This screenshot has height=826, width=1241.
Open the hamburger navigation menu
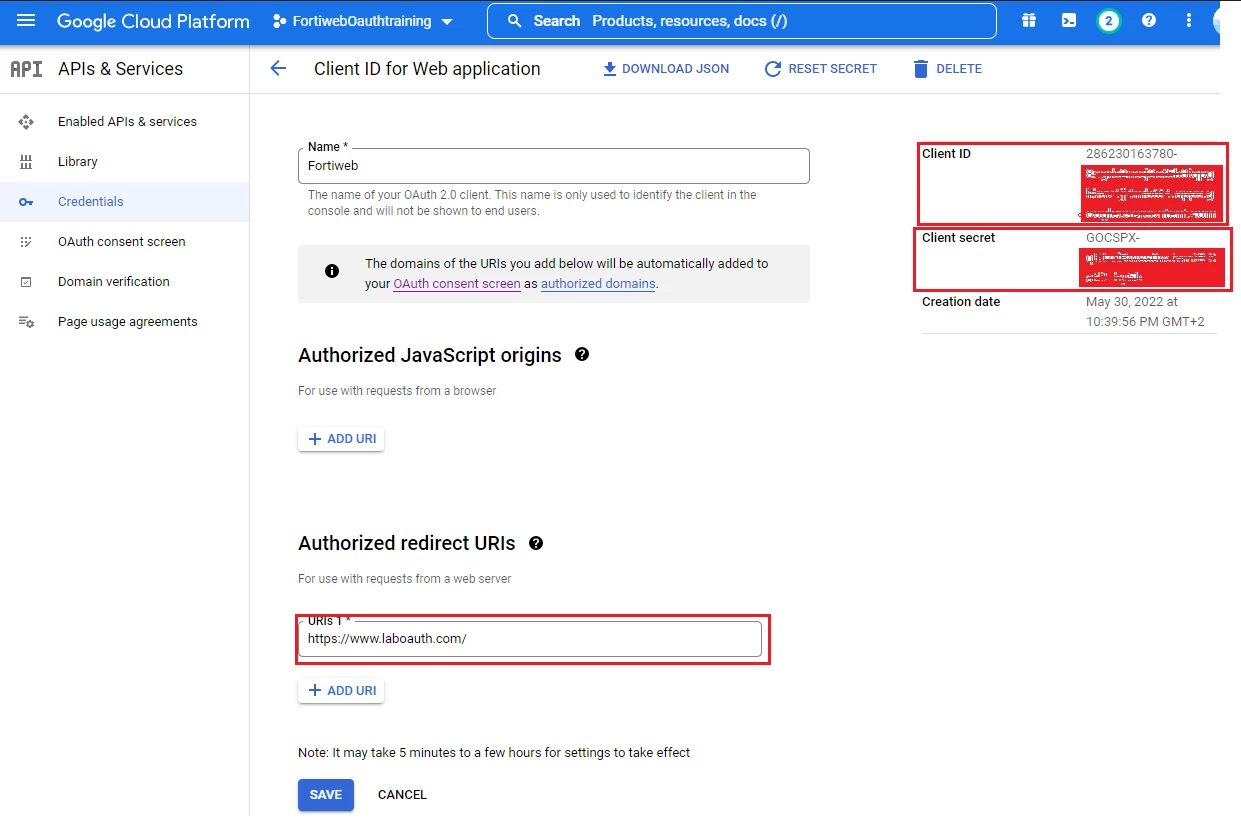(26, 21)
